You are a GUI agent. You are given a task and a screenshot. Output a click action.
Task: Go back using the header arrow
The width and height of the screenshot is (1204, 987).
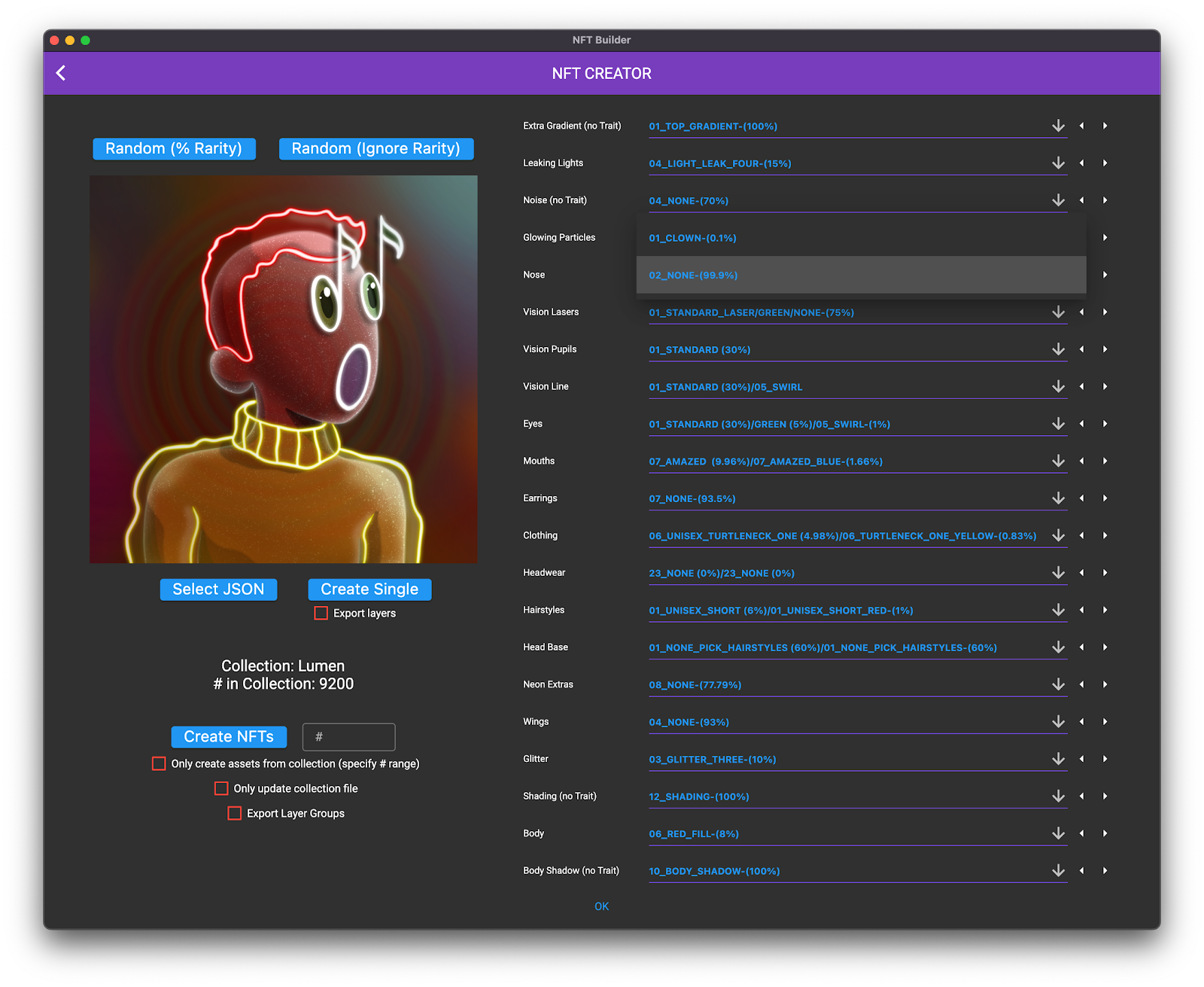[x=61, y=73]
